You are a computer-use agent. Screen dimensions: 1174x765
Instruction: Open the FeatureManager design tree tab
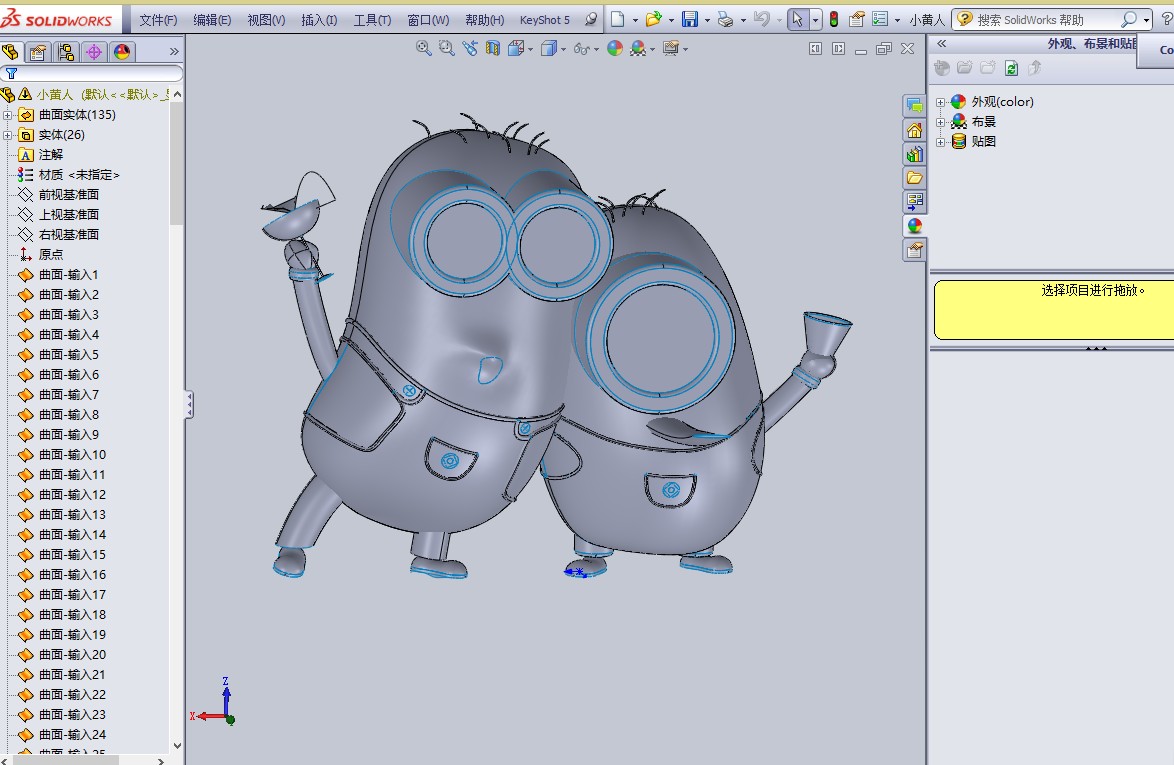[x=10, y=52]
